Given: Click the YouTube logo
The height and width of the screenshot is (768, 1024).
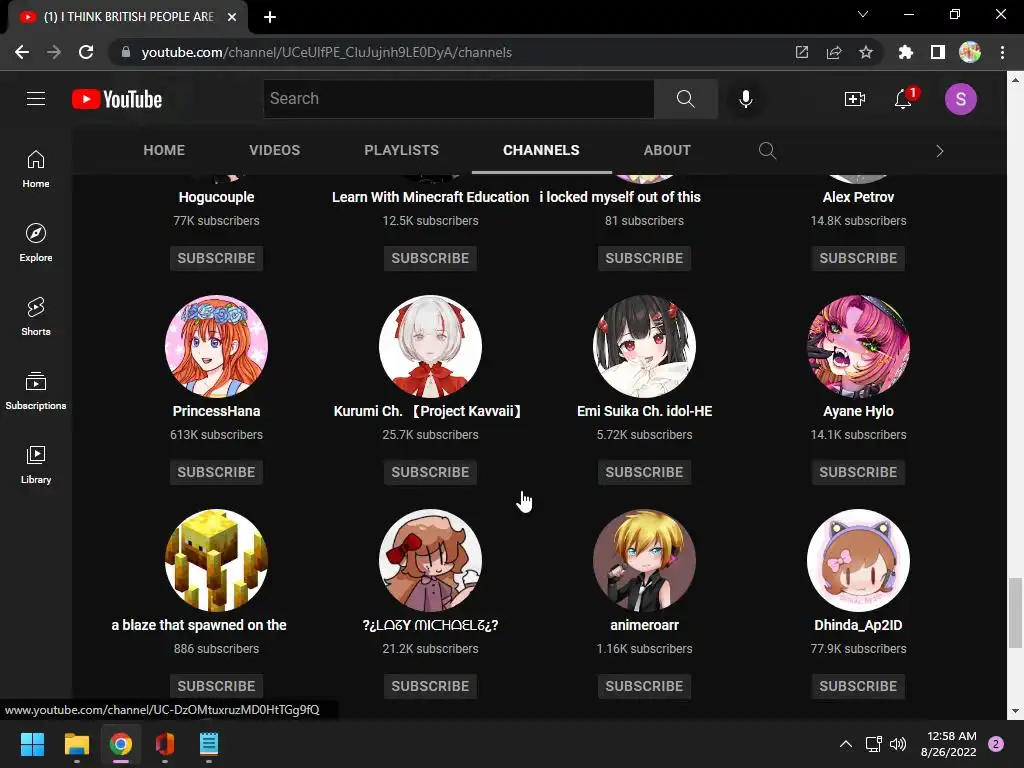Looking at the screenshot, I should (x=117, y=99).
